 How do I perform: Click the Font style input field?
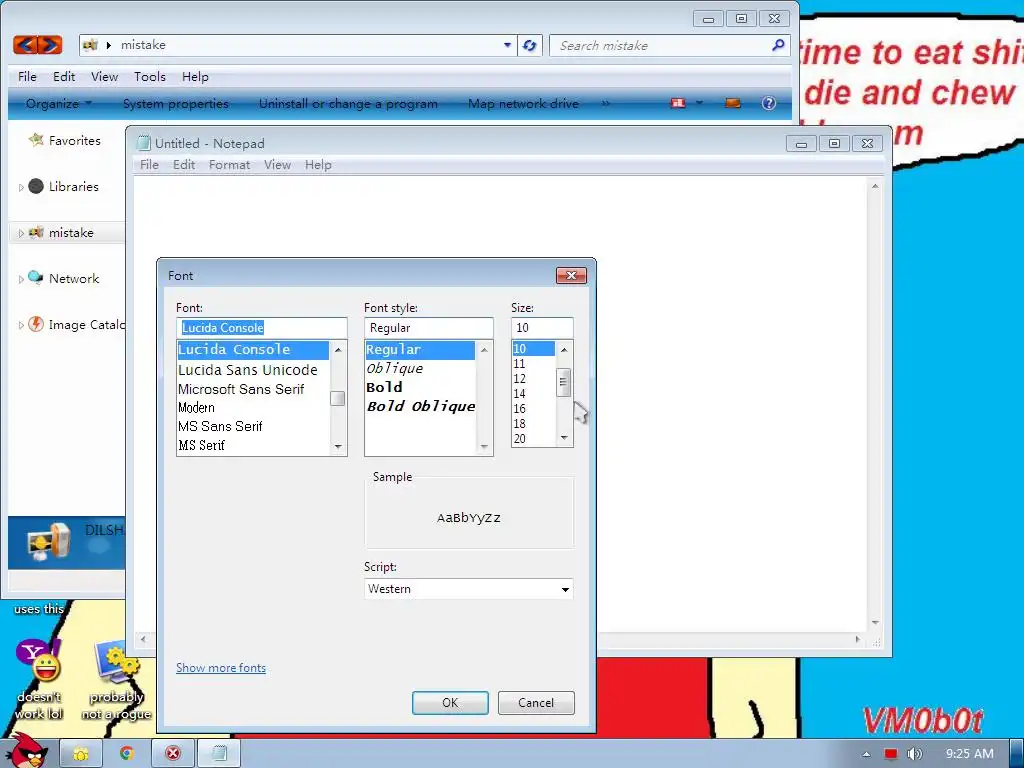[428, 328]
